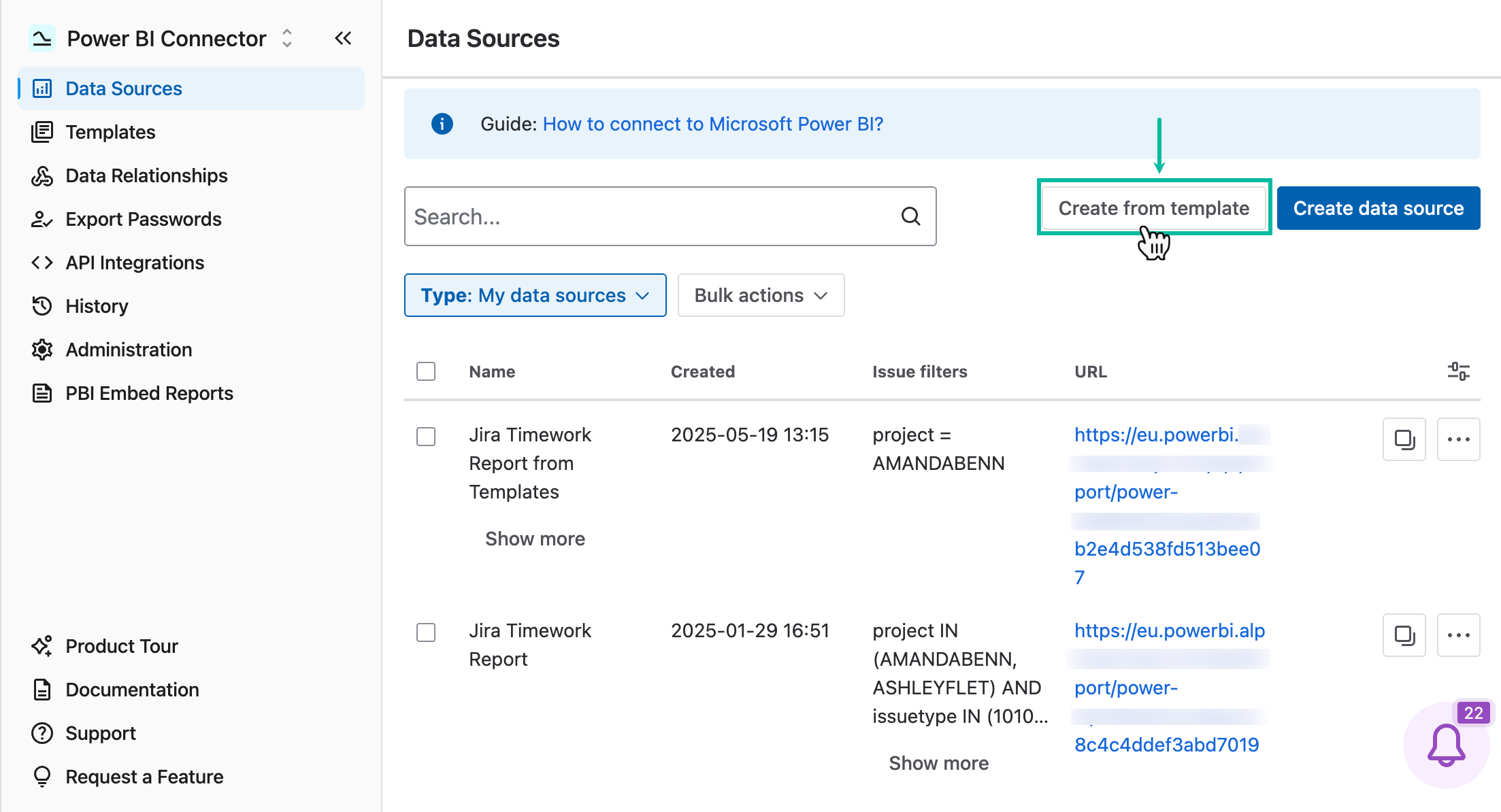This screenshot has width=1501, height=812.
Task: Open the Type: My data sources filter
Action: point(535,295)
